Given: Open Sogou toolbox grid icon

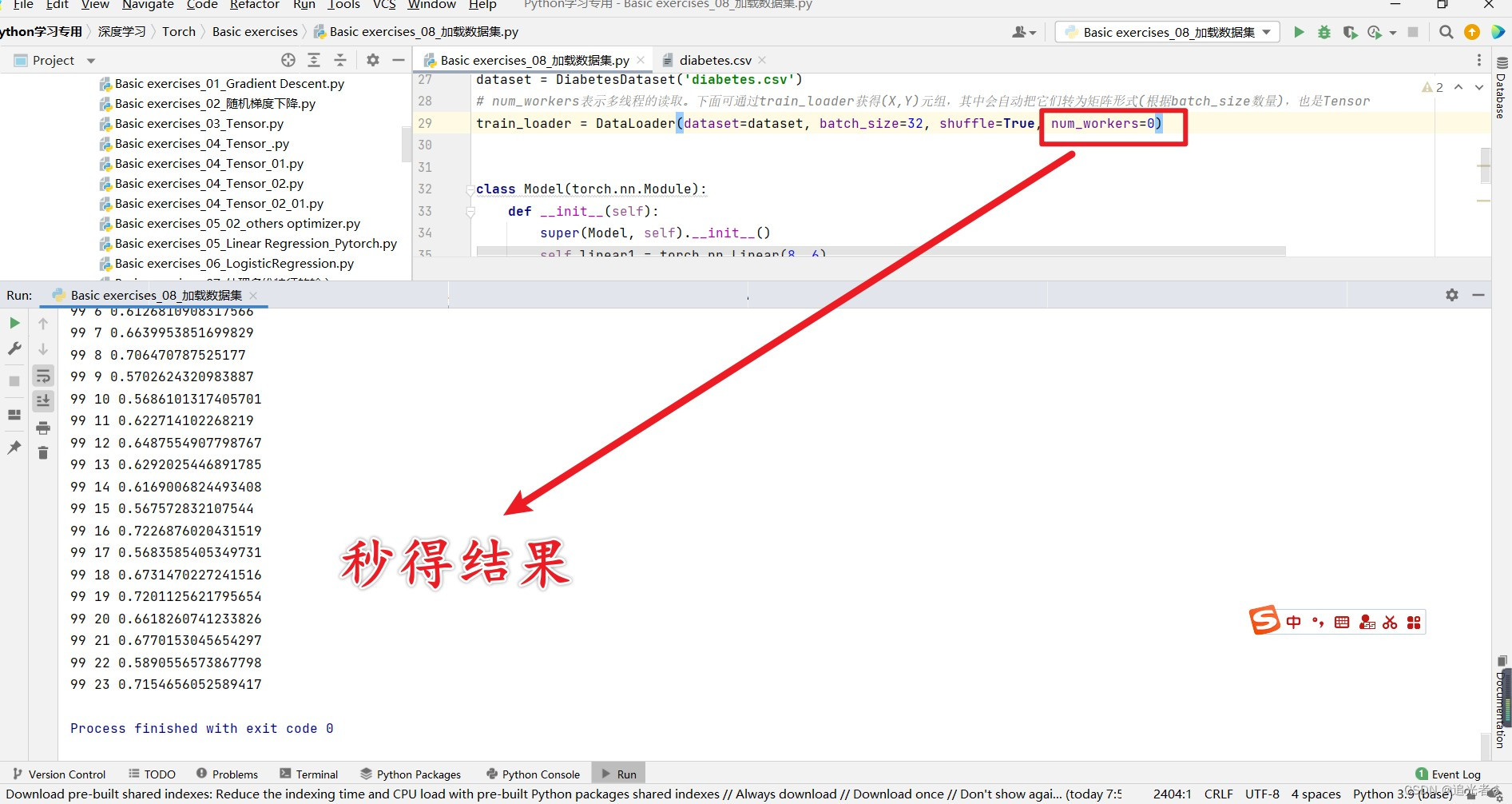Looking at the screenshot, I should [x=1414, y=623].
